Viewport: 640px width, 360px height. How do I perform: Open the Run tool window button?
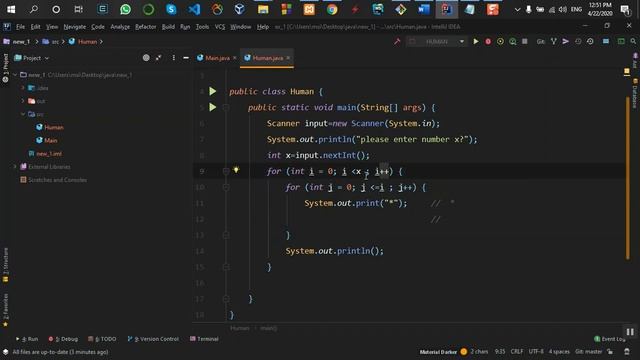pos(27,339)
